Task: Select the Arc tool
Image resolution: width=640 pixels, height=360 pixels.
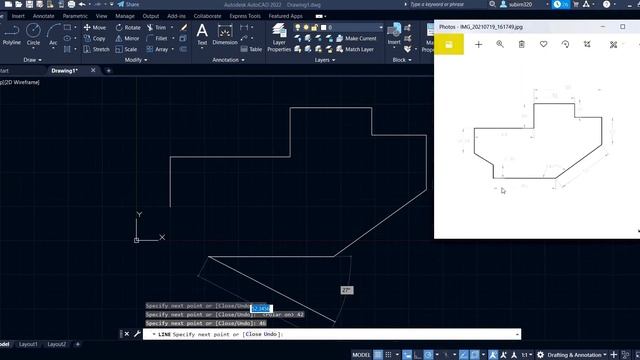Action: tap(53, 34)
